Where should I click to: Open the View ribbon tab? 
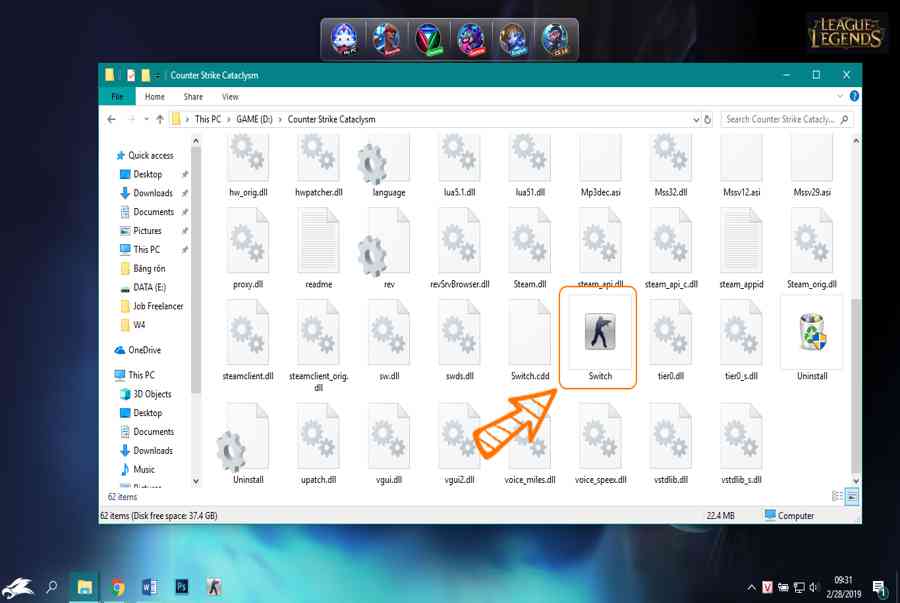(x=230, y=96)
